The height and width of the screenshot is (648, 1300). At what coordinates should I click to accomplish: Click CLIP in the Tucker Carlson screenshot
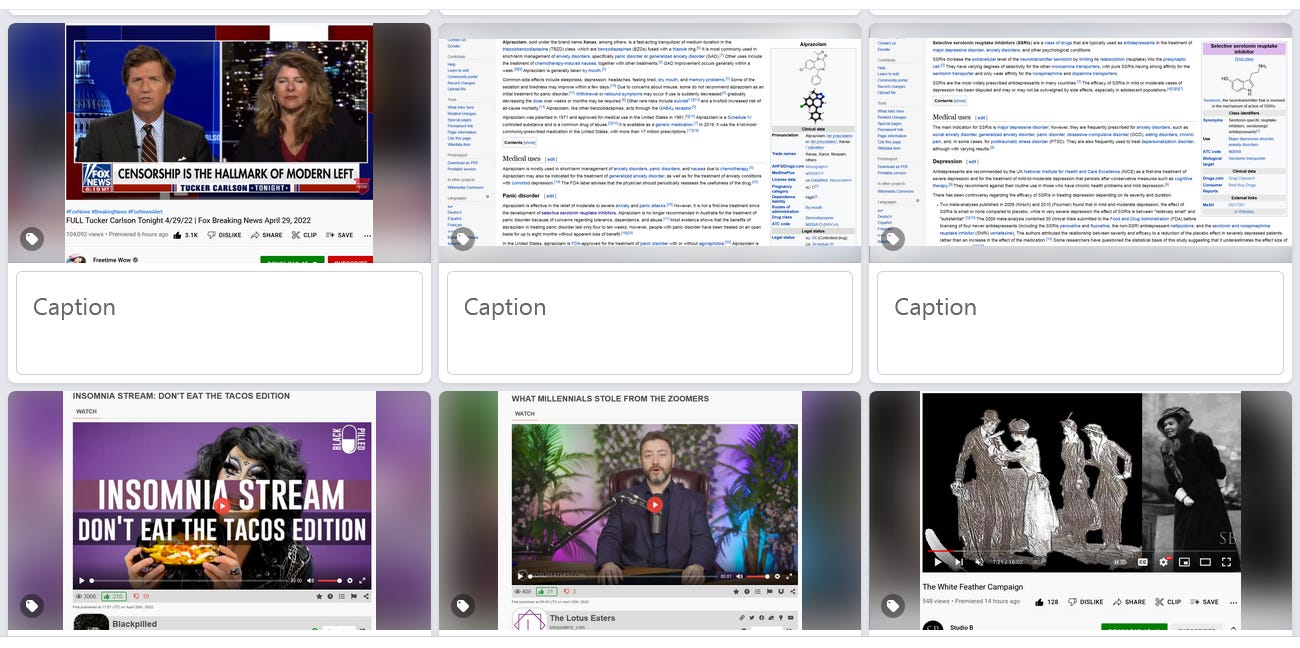click(x=304, y=235)
